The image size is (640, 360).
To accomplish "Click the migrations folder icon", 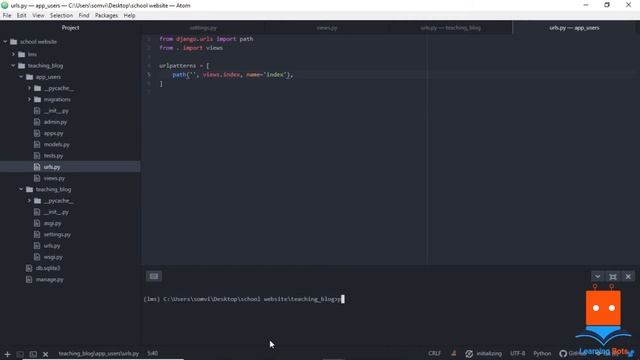I will point(38,99).
